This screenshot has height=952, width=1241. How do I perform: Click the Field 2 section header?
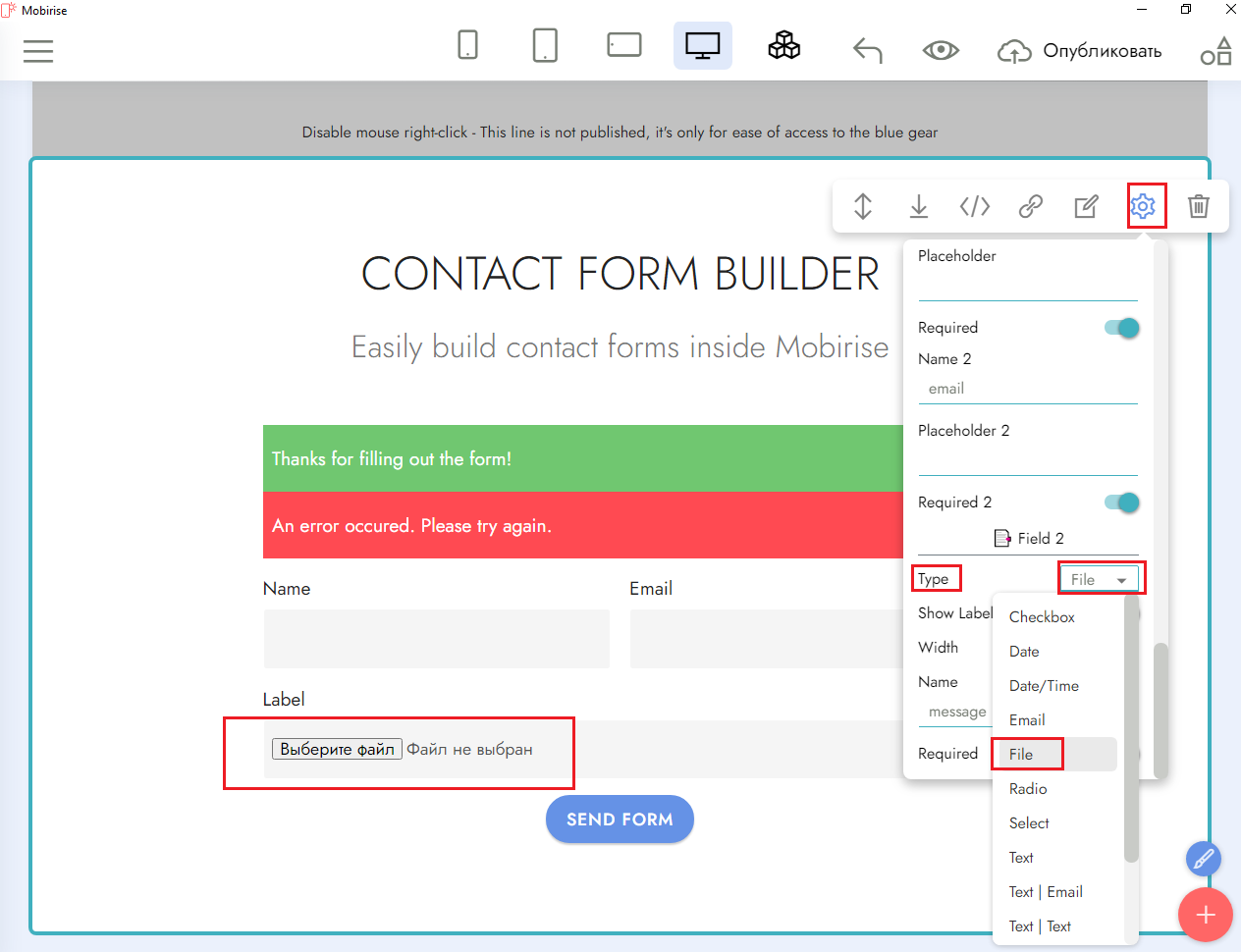1028,538
